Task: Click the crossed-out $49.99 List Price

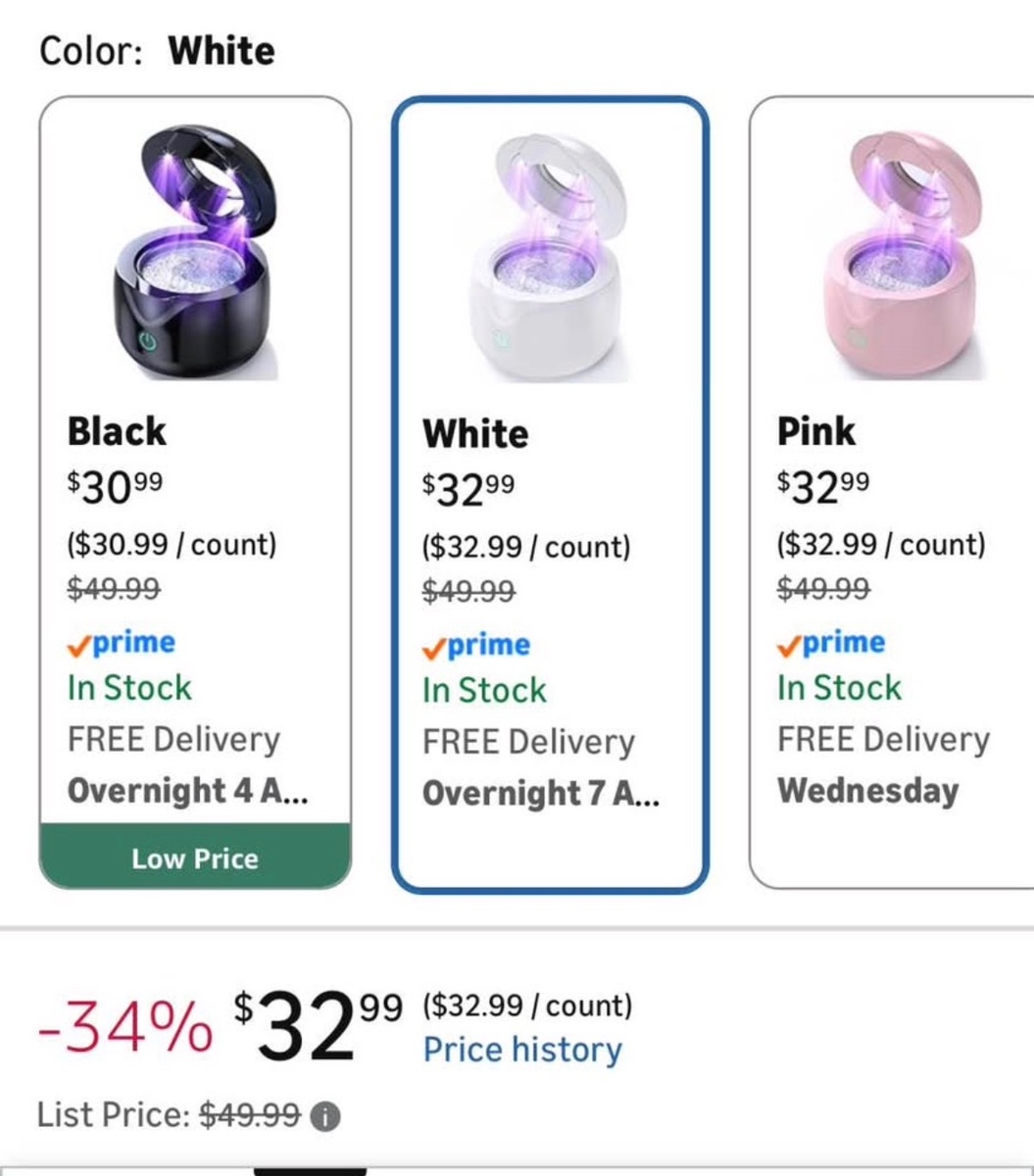Action: point(250,1114)
